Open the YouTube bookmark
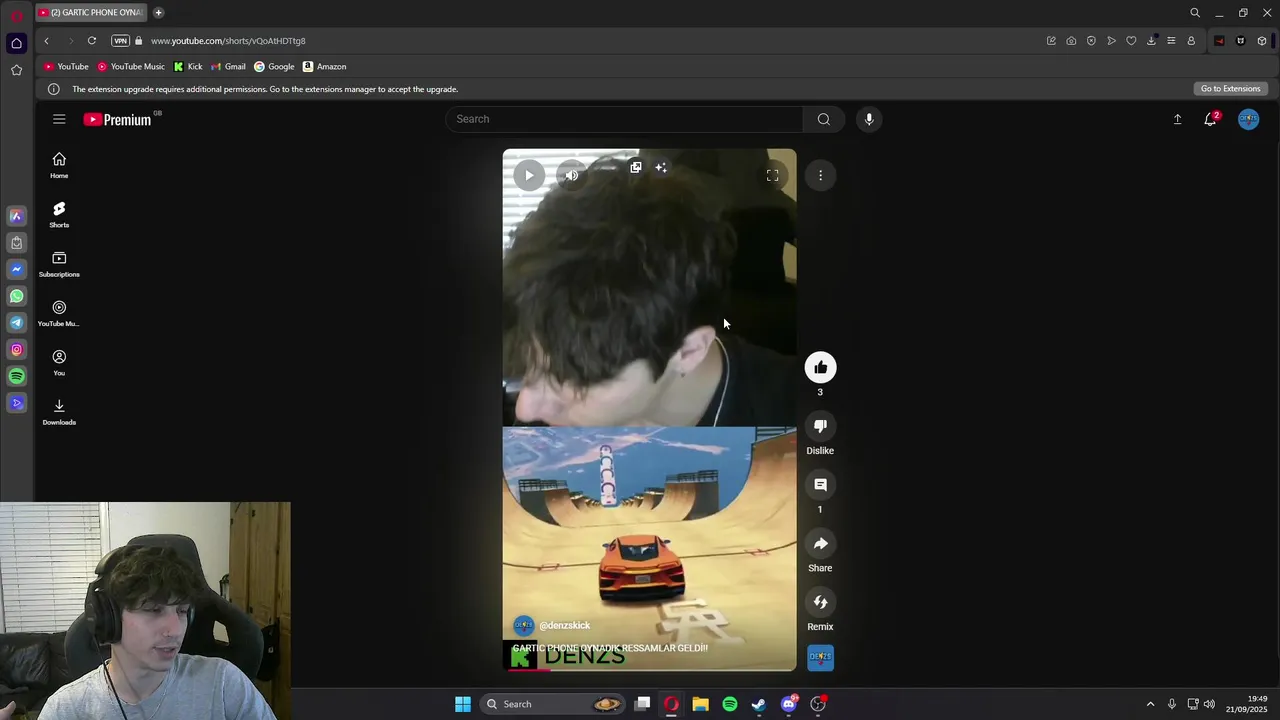1280x720 pixels. click(x=66, y=66)
